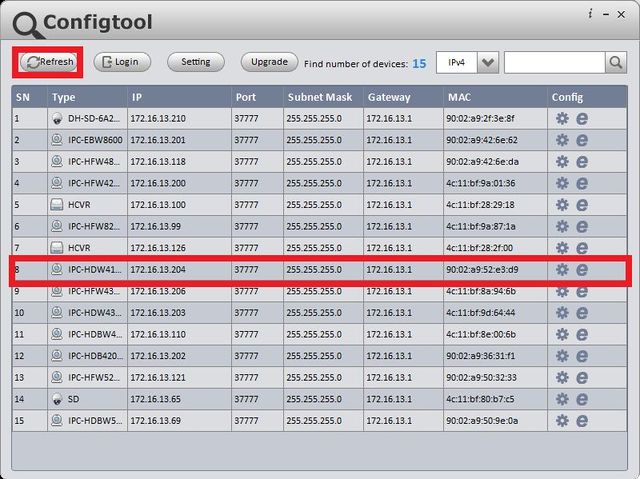Select SD device type in row 14
Image resolution: width=640 pixels, height=479 pixels.
point(73,399)
